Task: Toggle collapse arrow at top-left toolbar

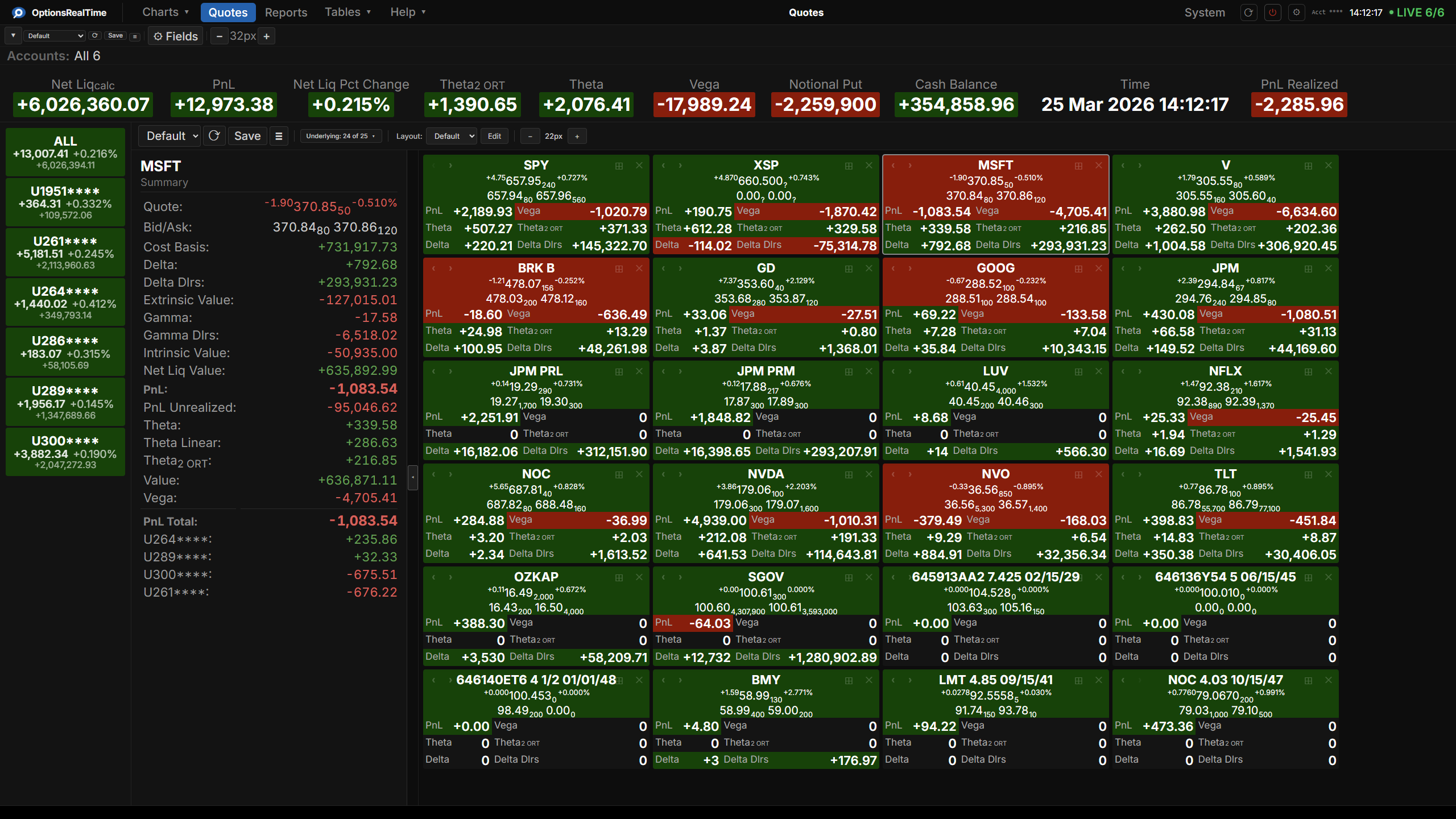Action: [13, 36]
